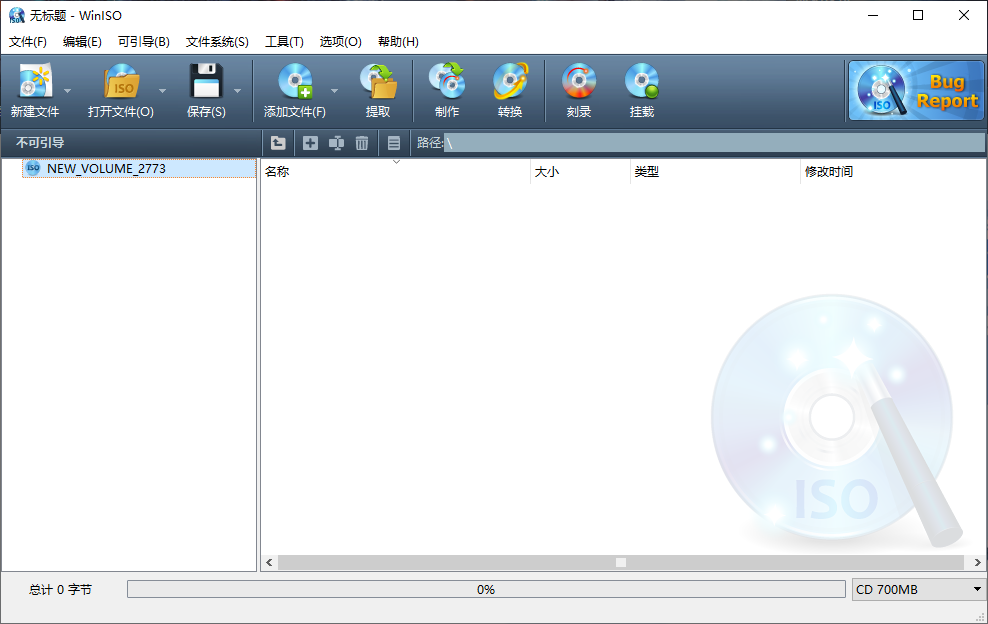Image resolution: width=988 pixels, height=624 pixels.
Task: Click the Burn (刻录) disc icon
Action: pyautogui.click(x=578, y=81)
